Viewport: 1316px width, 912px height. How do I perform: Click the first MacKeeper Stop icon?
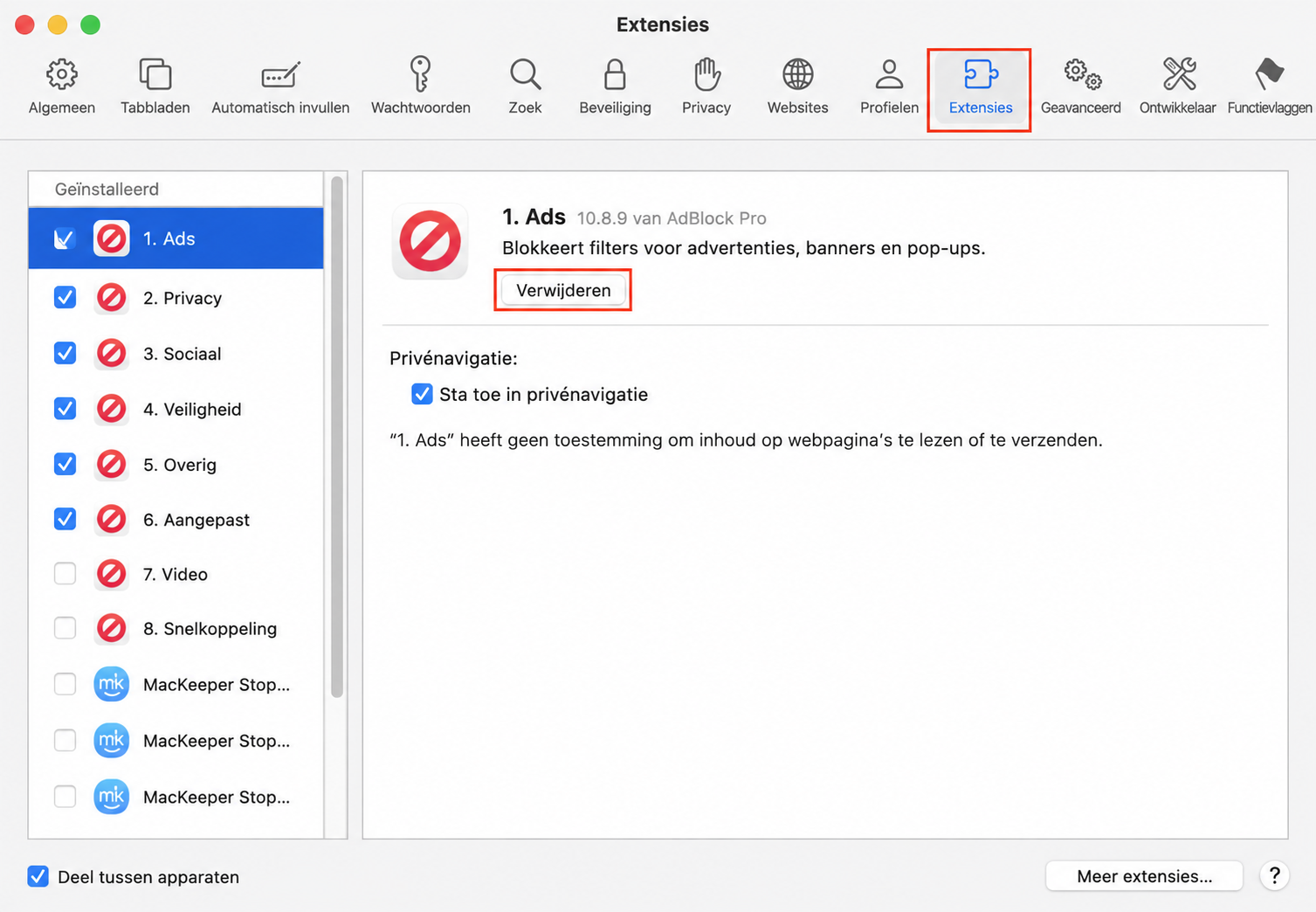112,684
